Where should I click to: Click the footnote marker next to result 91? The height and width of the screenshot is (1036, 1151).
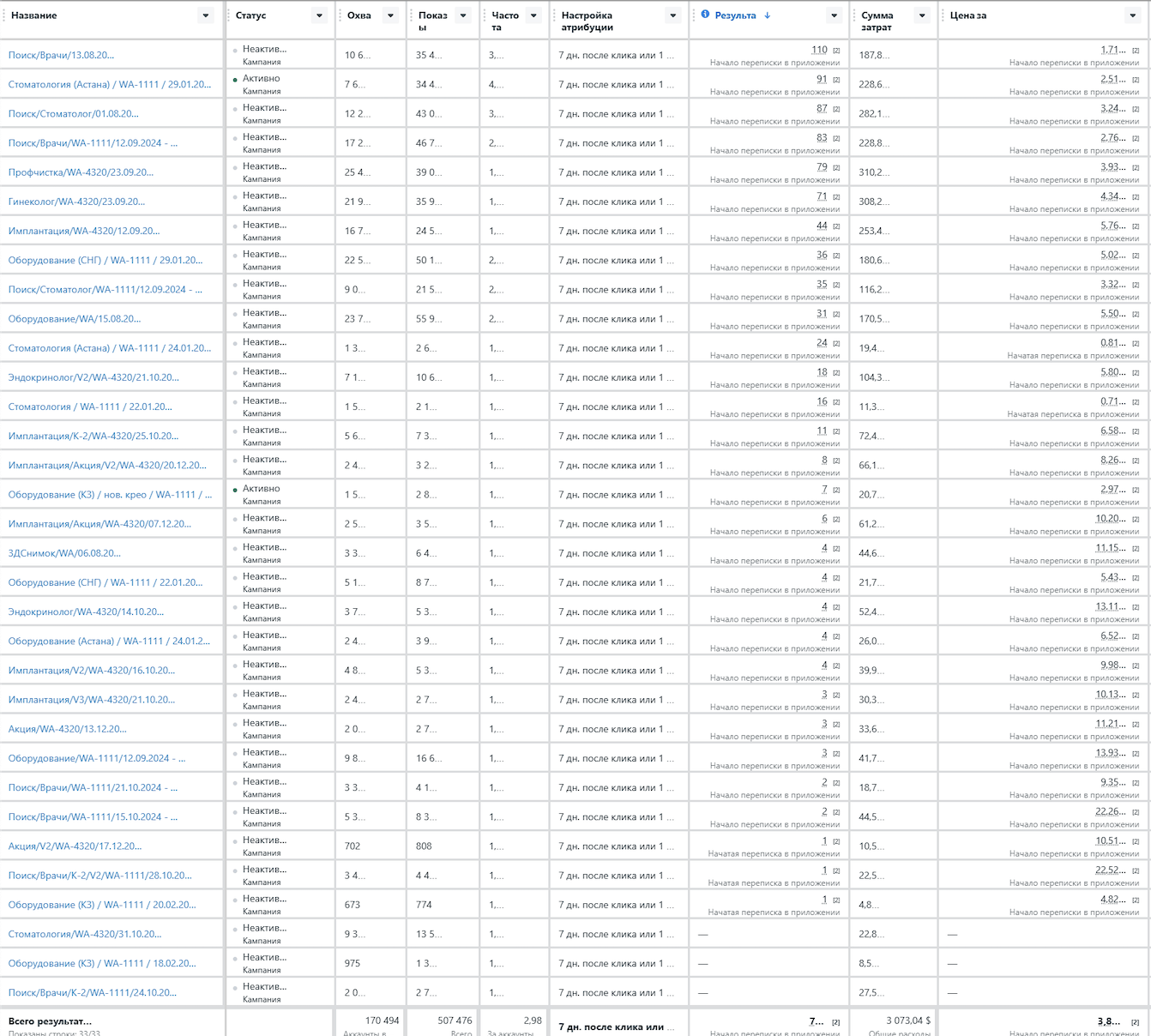pos(836,80)
